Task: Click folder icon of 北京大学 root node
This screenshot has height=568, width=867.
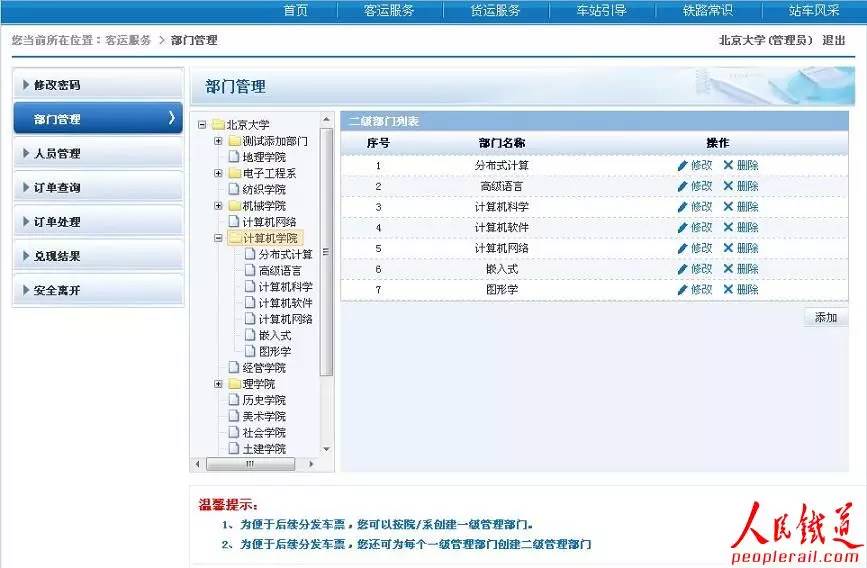Action: point(218,125)
